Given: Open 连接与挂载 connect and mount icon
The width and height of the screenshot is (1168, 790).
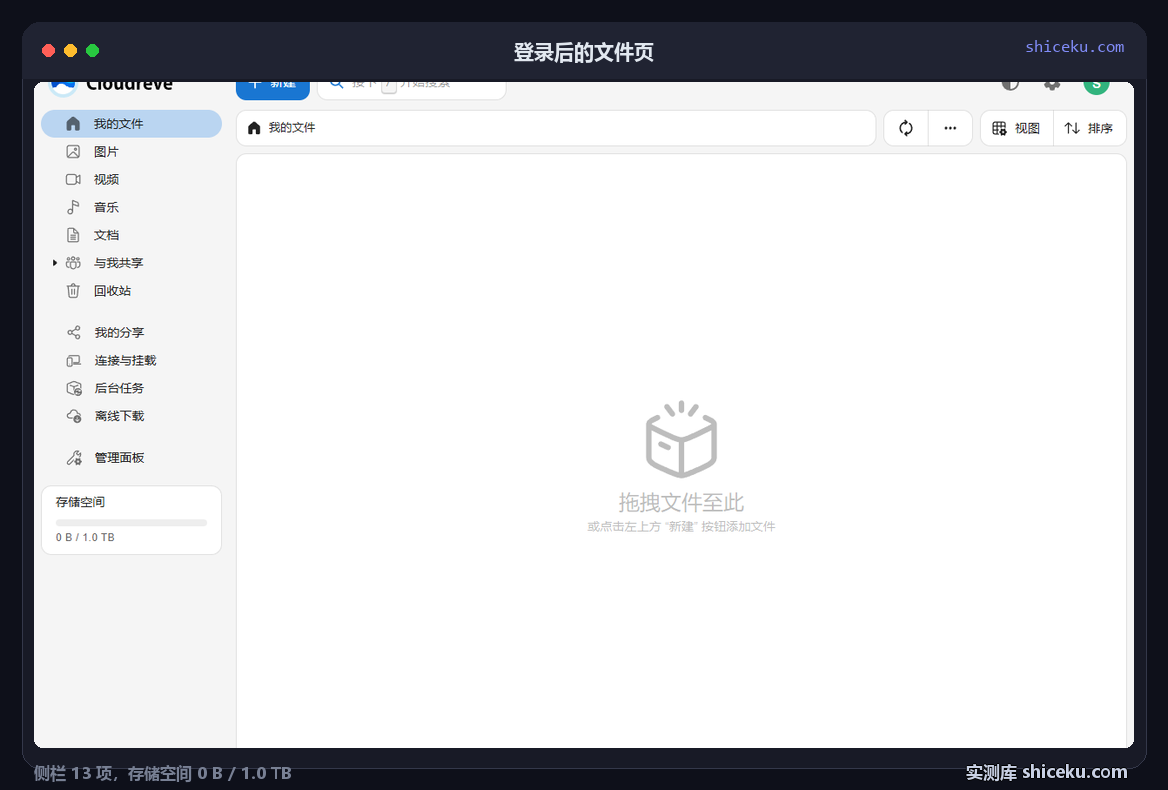Looking at the screenshot, I should point(73,360).
